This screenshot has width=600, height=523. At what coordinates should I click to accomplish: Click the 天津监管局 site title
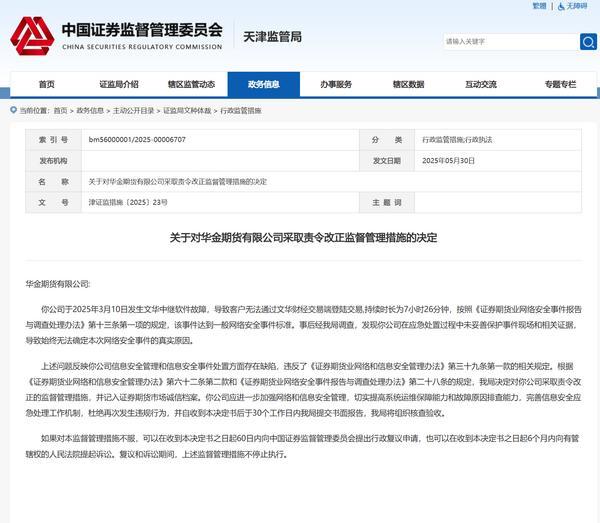pyautogui.click(x=270, y=38)
